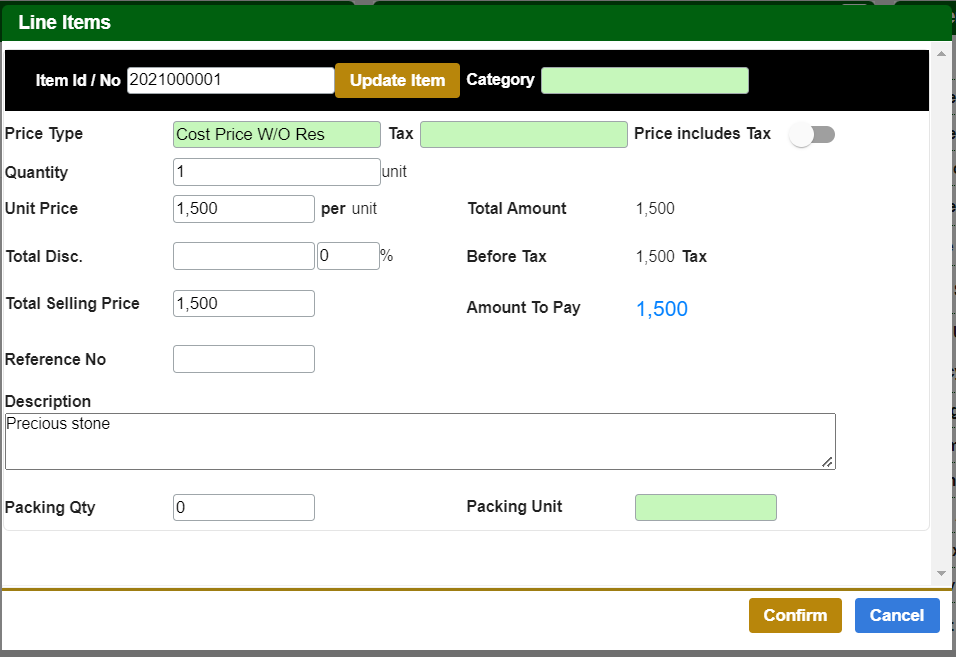Open the Tax selection field
Screen dimensions: 956x657
tap(523, 133)
